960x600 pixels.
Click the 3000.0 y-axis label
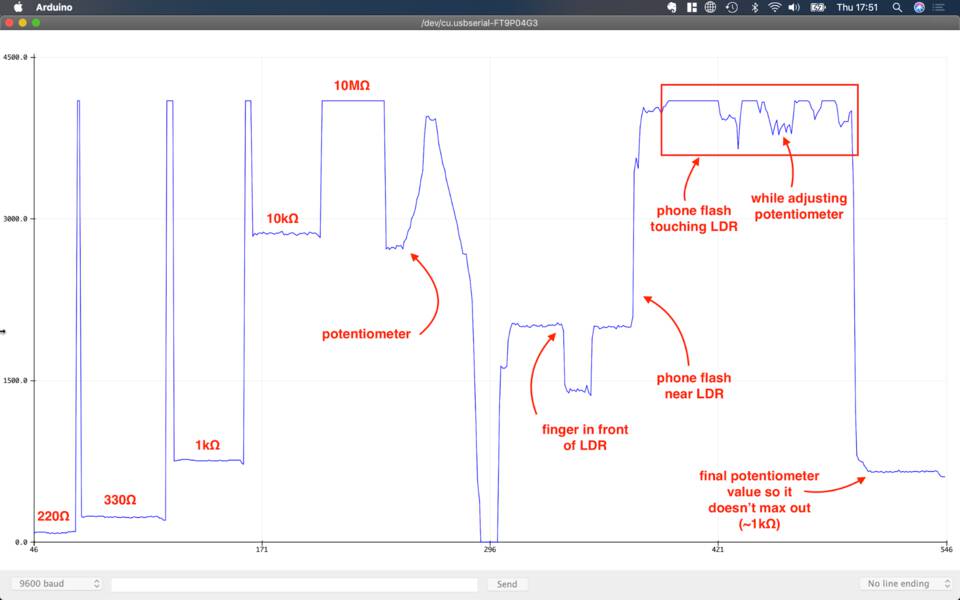15,219
